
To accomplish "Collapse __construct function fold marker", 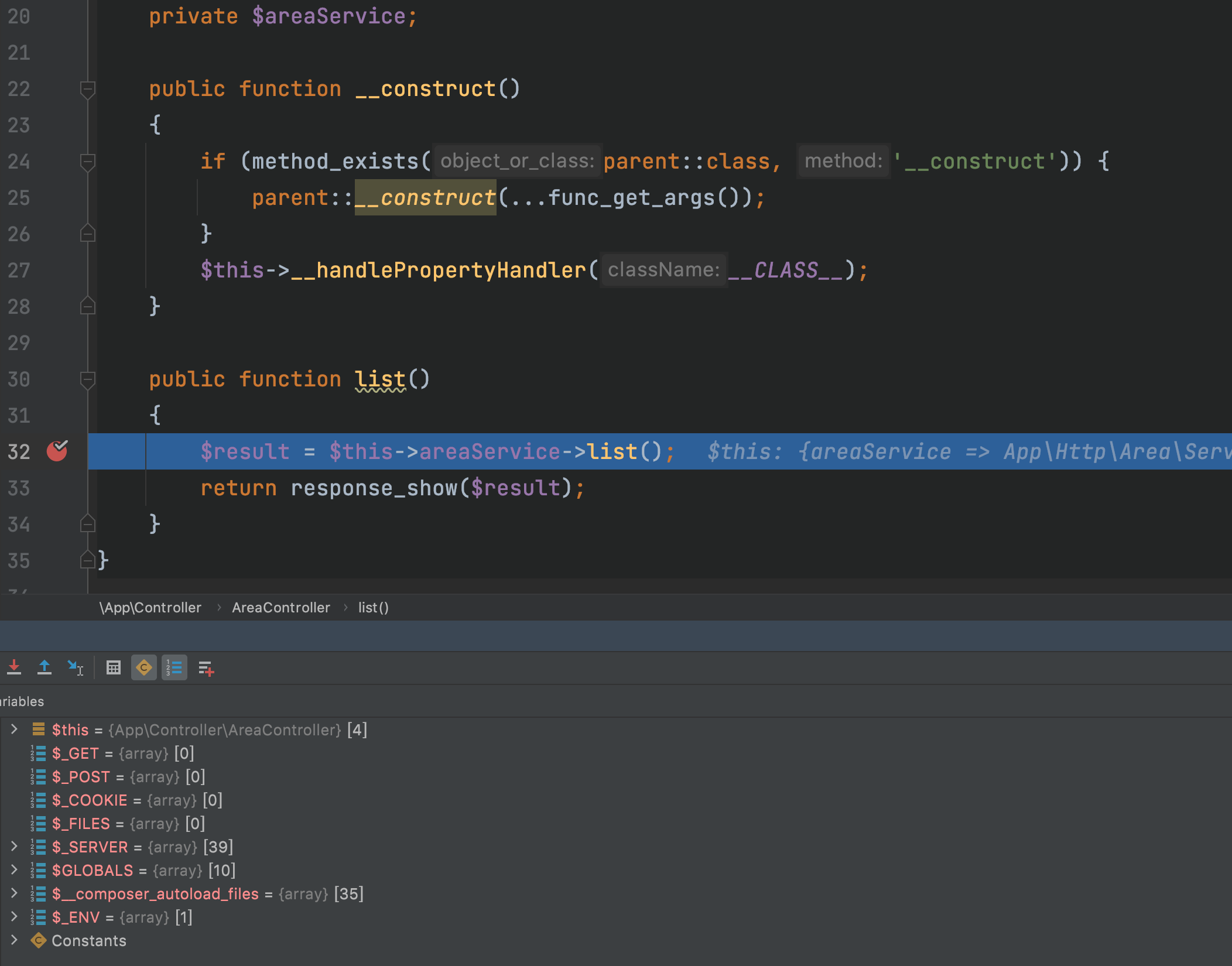I will [x=87, y=90].
